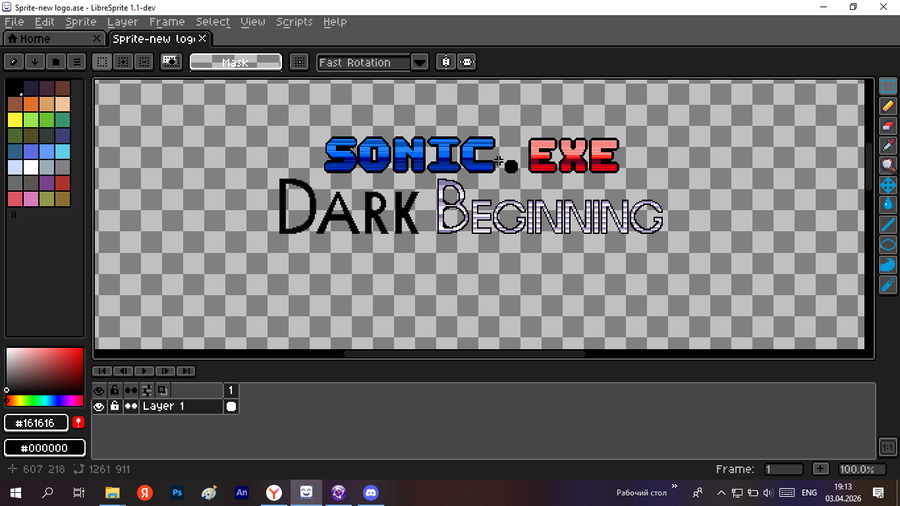The height and width of the screenshot is (506, 900).
Task: Choose subtract from selection mode
Action: click(x=144, y=62)
